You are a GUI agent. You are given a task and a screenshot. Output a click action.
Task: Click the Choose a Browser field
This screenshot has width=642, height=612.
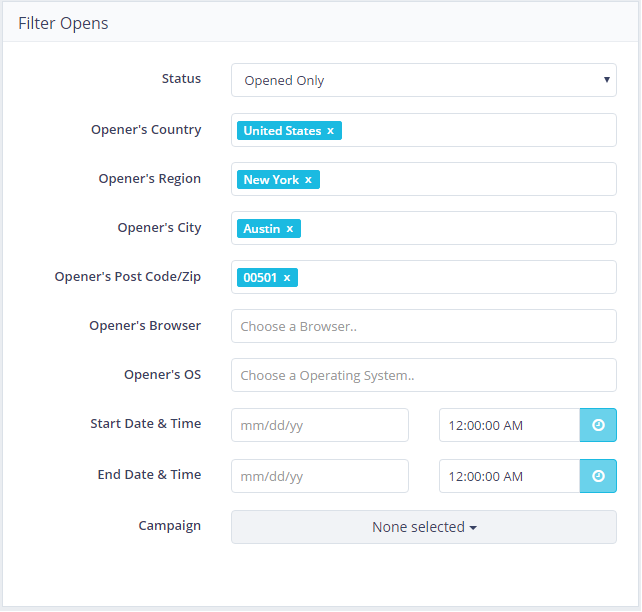423,326
